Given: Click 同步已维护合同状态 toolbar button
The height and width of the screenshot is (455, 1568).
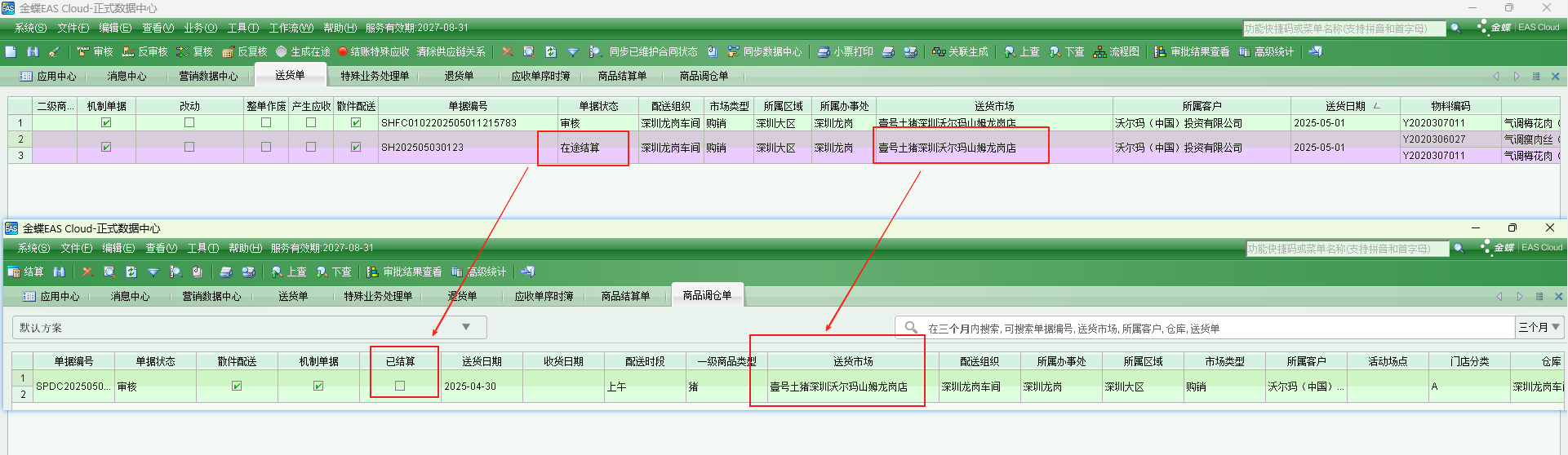Looking at the screenshot, I should (x=653, y=51).
